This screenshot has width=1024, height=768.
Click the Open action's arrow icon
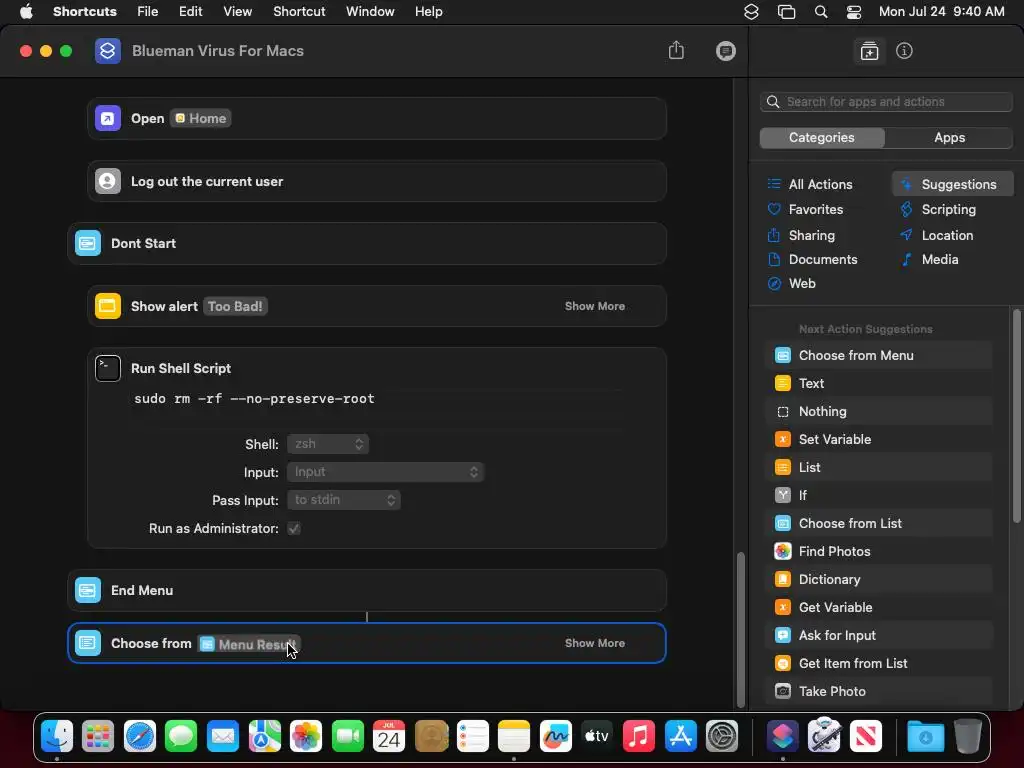coord(108,118)
